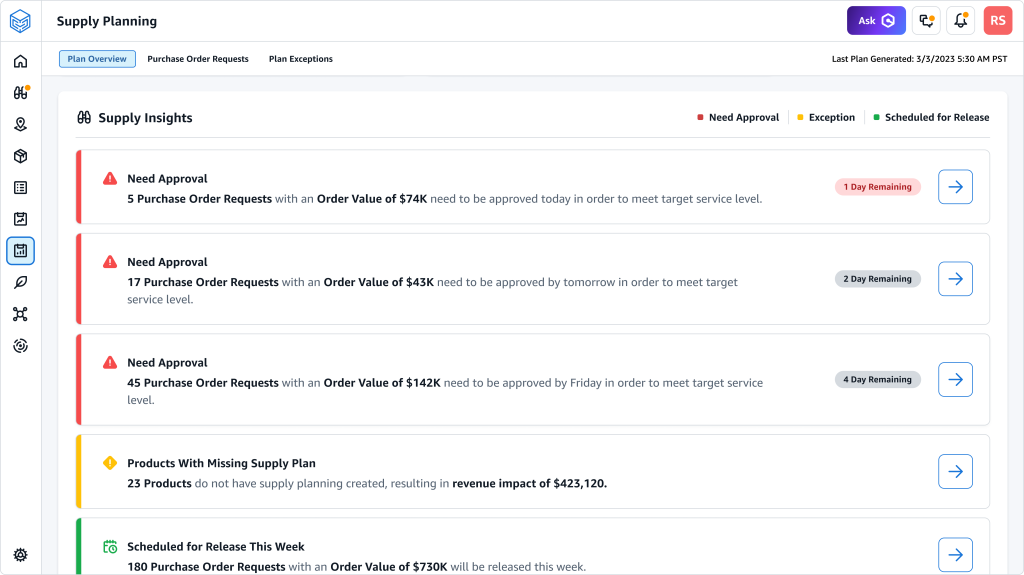Open the leaf sustainability sidebar icon
Screen dimensions: 1024x575
[x=20, y=282]
